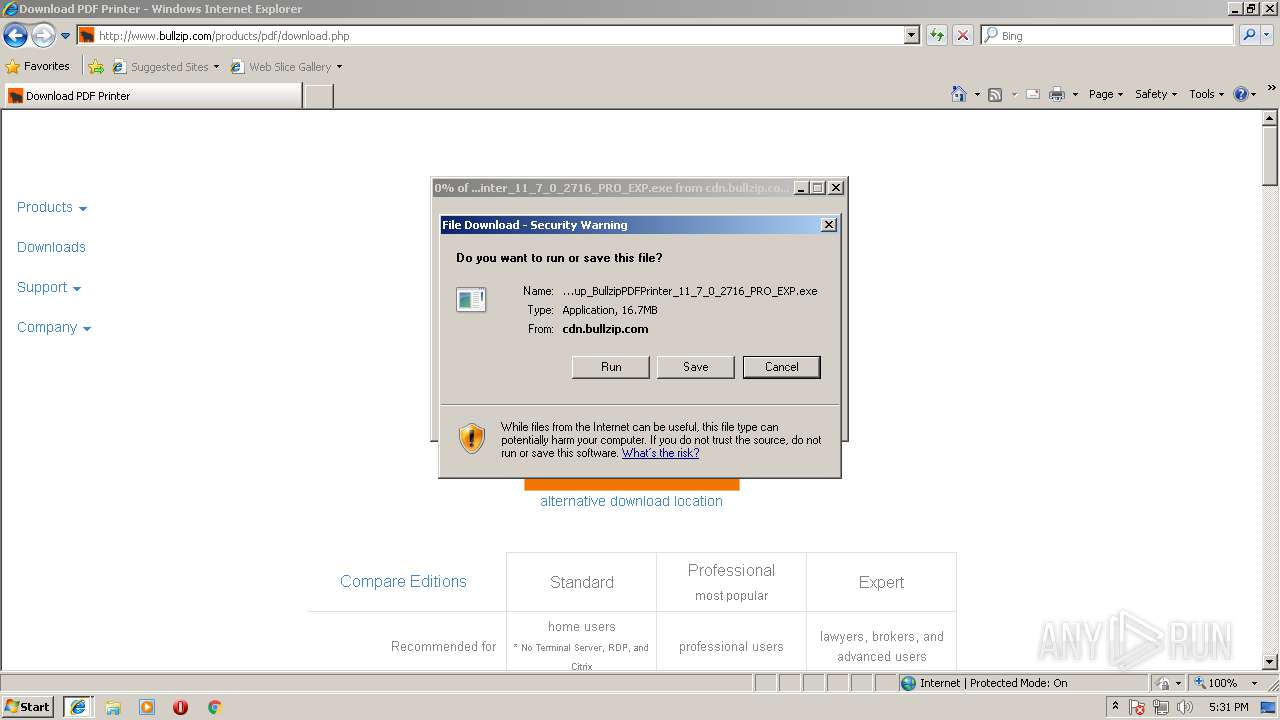Open Favorites star button
Viewport: 1280px width, 720px height.
pyautogui.click(x=38, y=66)
